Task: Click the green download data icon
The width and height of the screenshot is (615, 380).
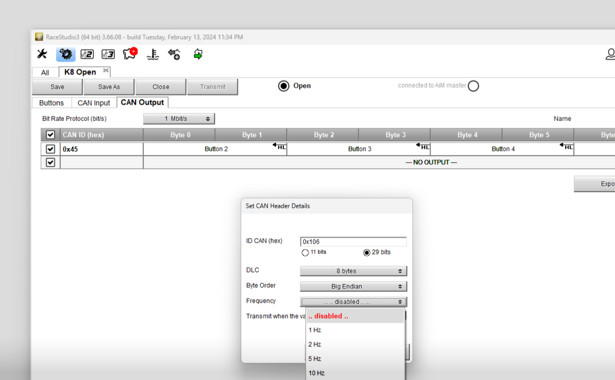Action: [198, 54]
